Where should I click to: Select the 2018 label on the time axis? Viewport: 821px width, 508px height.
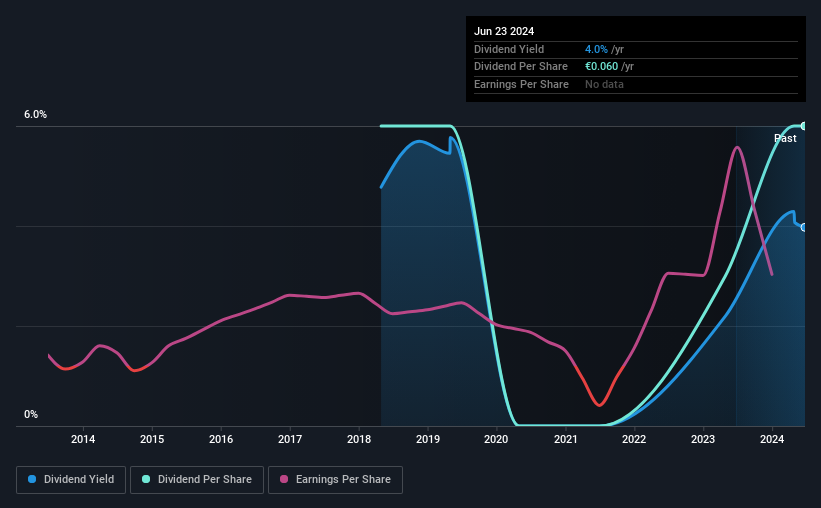[x=359, y=439]
